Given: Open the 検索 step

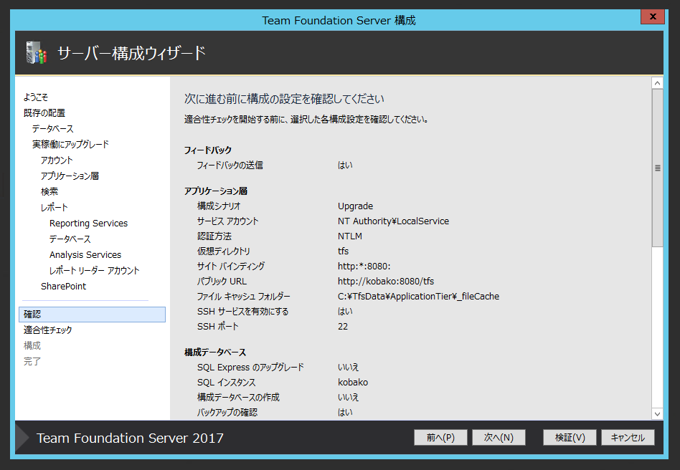Looking at the screenshot, I should point(49,192).
